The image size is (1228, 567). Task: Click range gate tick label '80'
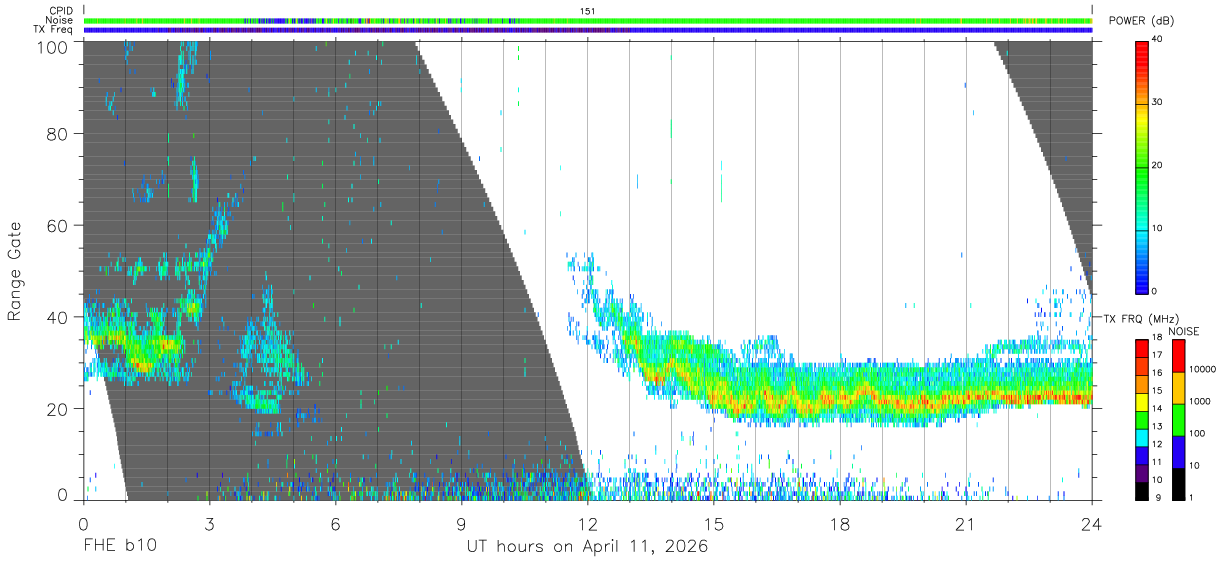(x=59, y=134)
